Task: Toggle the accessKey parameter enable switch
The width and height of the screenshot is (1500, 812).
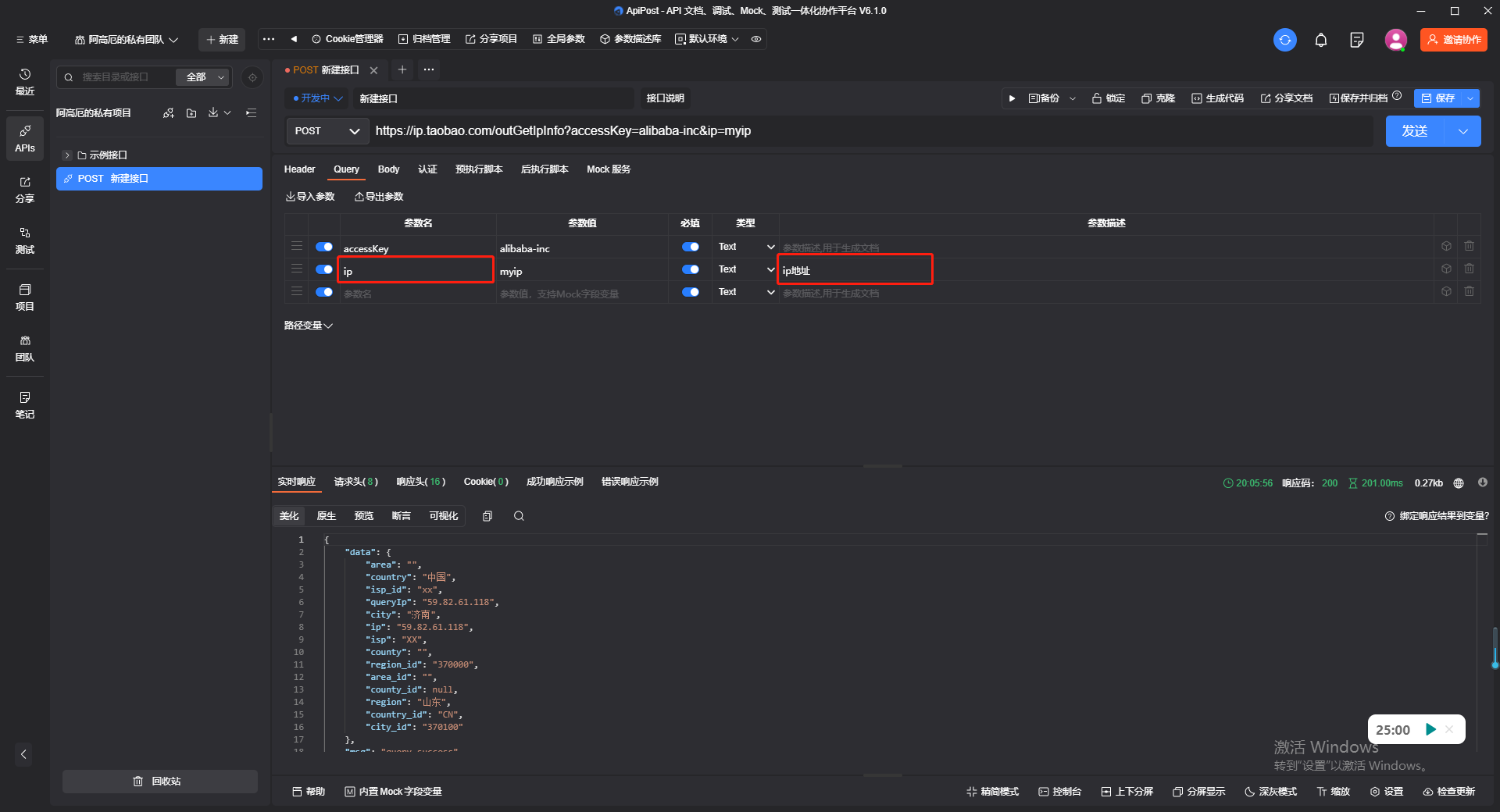Action: (x=324, y=247)
